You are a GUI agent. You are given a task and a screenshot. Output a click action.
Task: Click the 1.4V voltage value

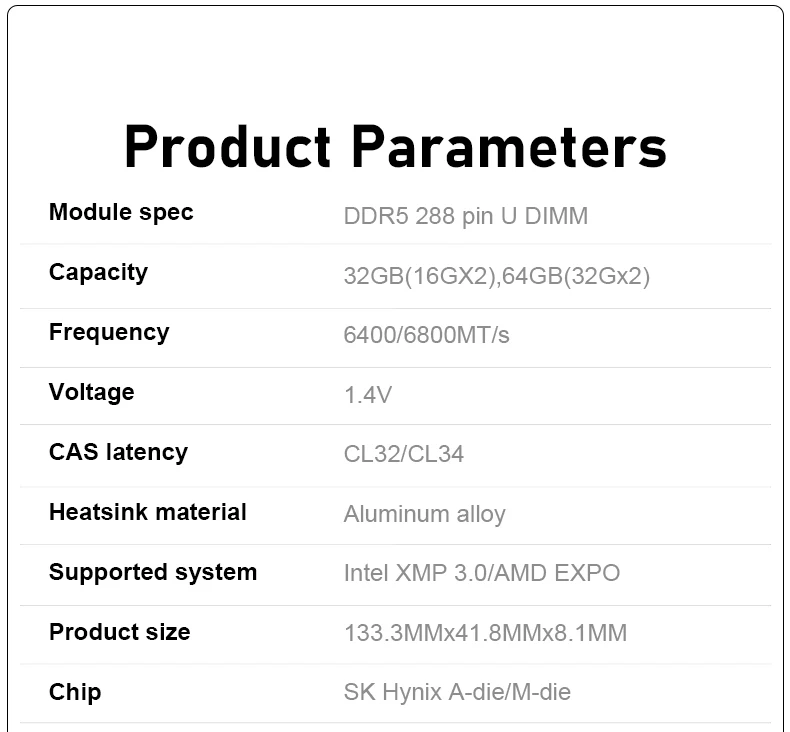tap(367, 395)
